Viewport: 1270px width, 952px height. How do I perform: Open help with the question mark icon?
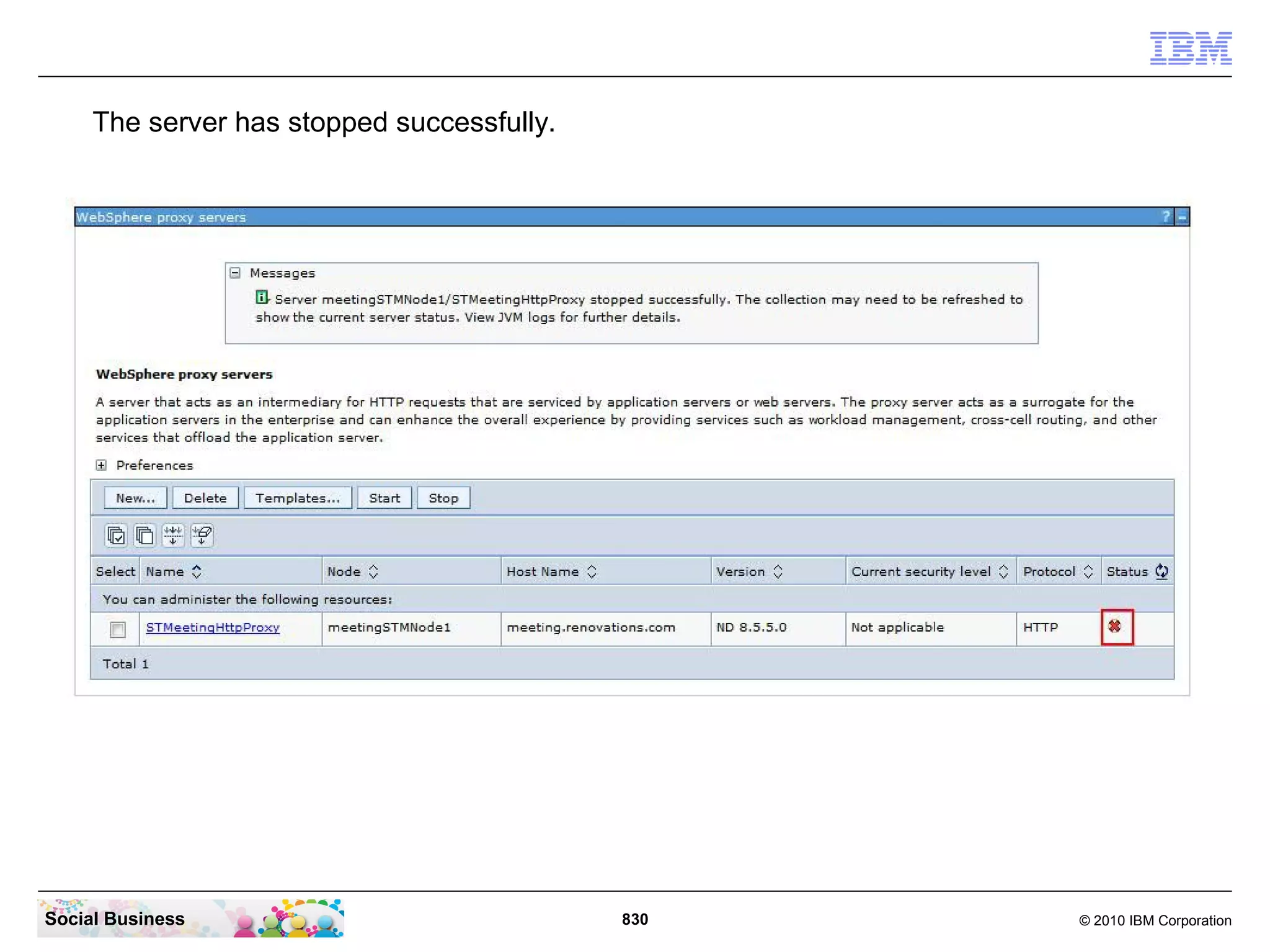point(1166,217)
